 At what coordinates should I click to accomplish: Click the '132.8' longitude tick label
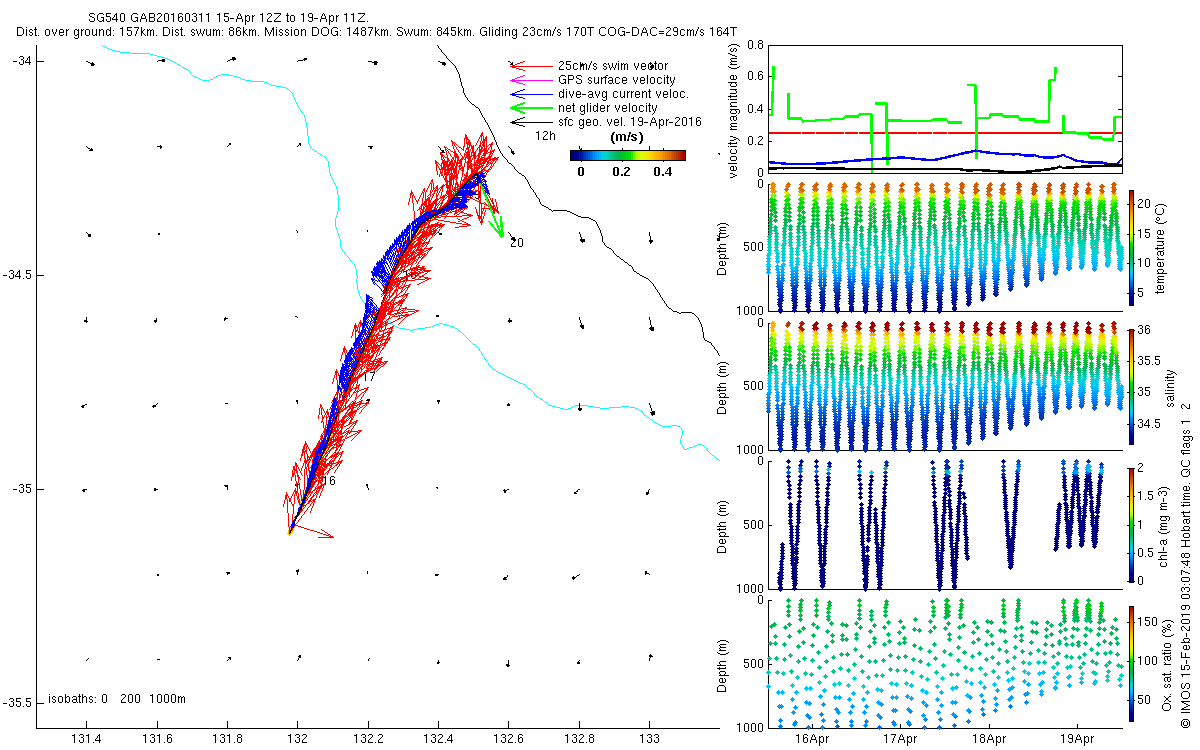(579, 738)
